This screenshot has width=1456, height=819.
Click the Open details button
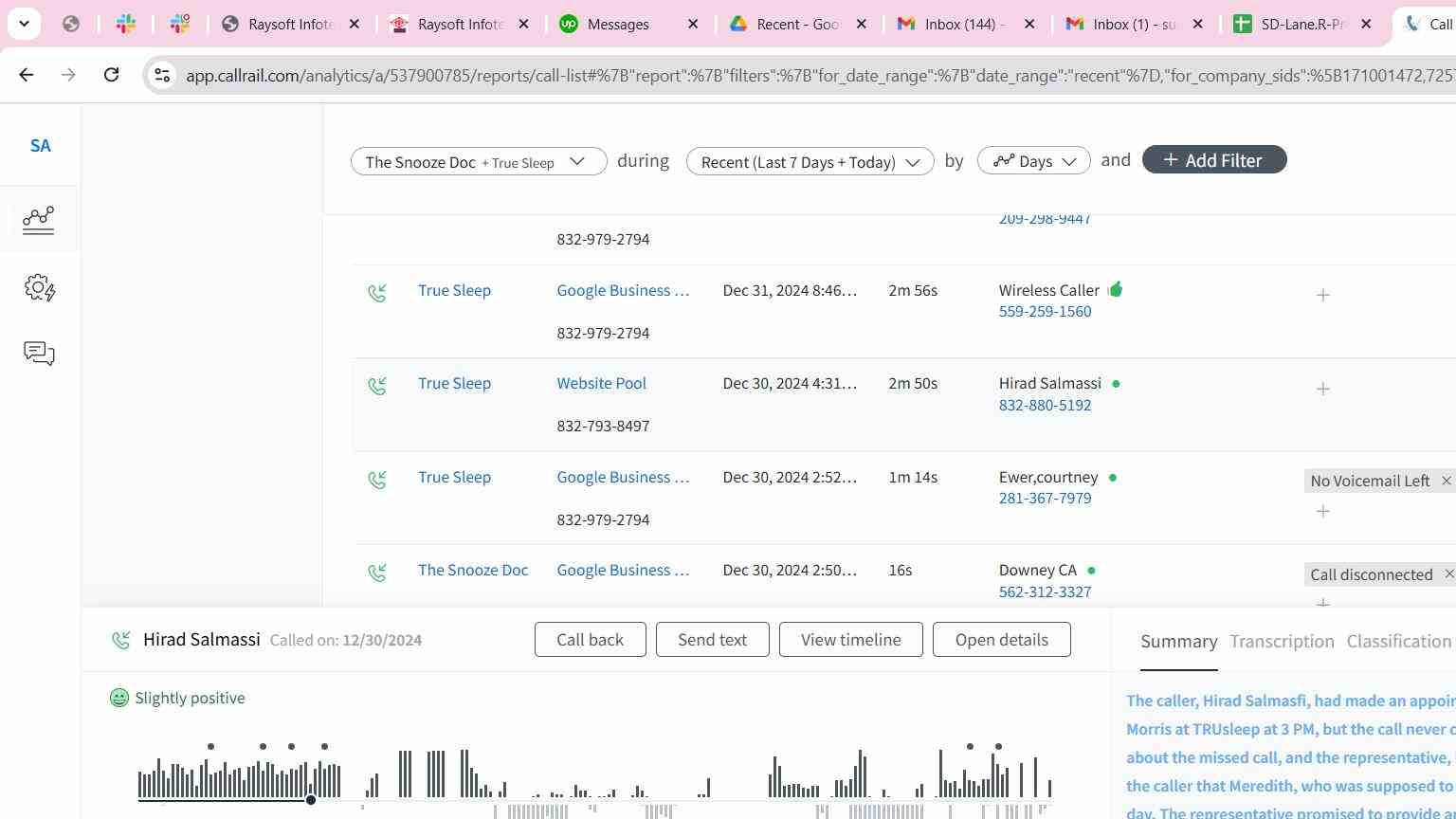tap(1001, 640)
